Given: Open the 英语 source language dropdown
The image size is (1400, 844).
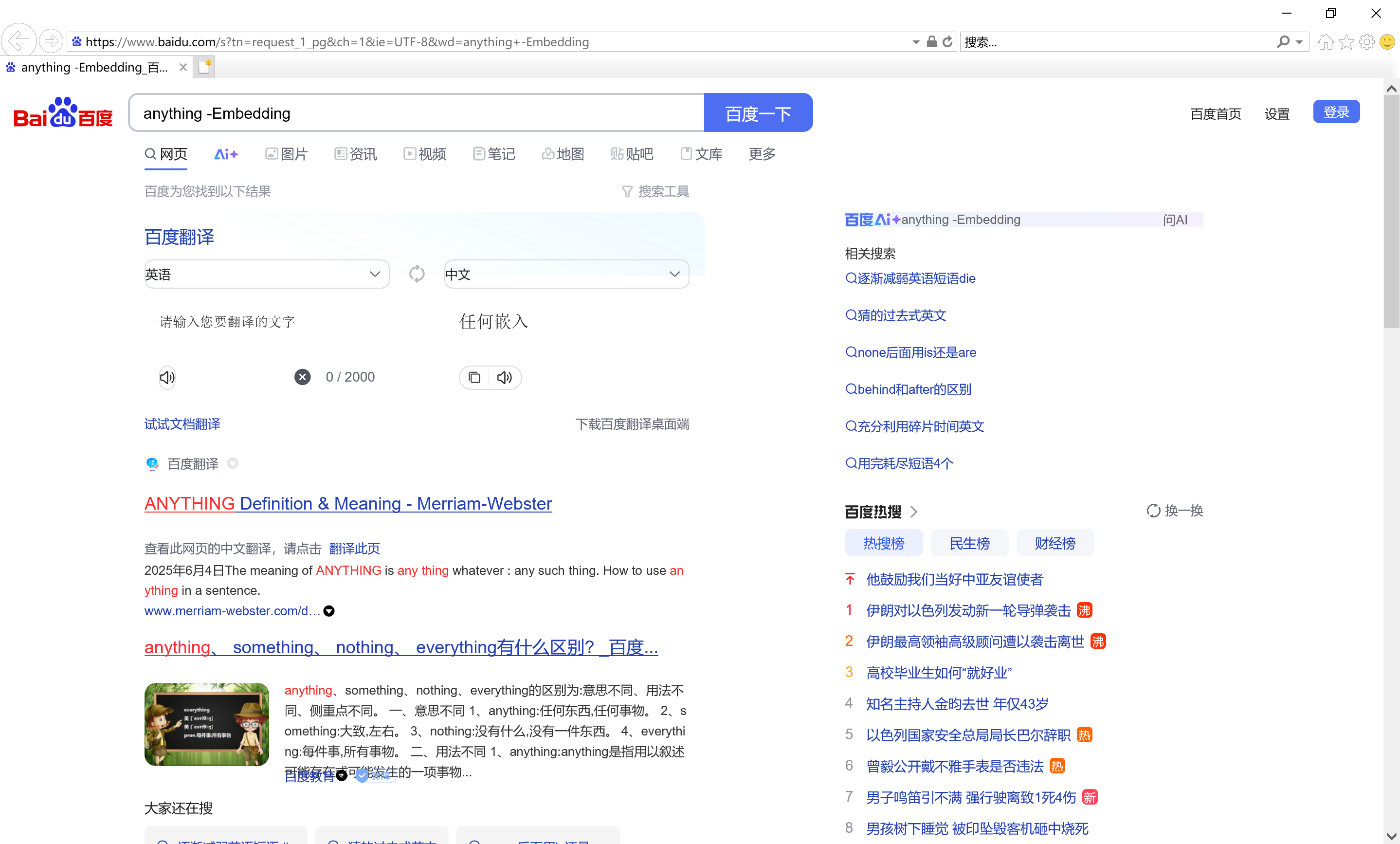Looking at the screenshot, I should point(267,274).
